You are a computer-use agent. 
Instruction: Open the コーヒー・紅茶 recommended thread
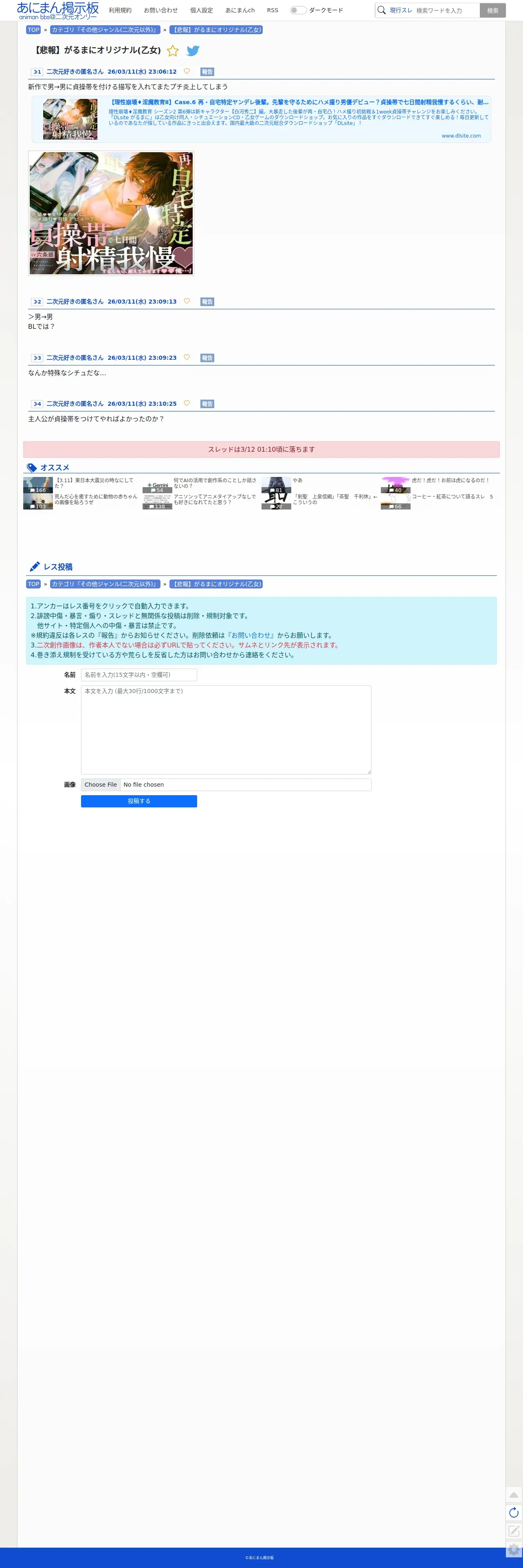[x=452, y=497]
